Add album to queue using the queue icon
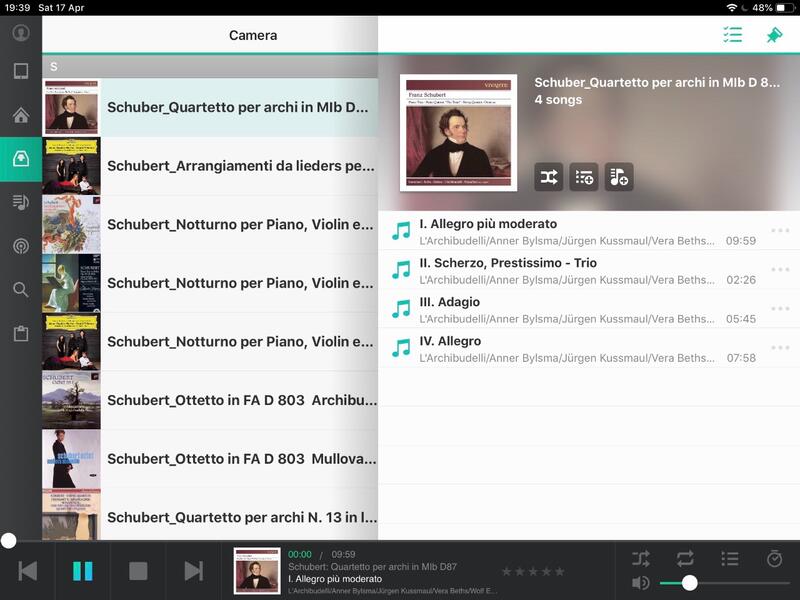This screenshot has width=800, height=600. (x=584, y=177)
